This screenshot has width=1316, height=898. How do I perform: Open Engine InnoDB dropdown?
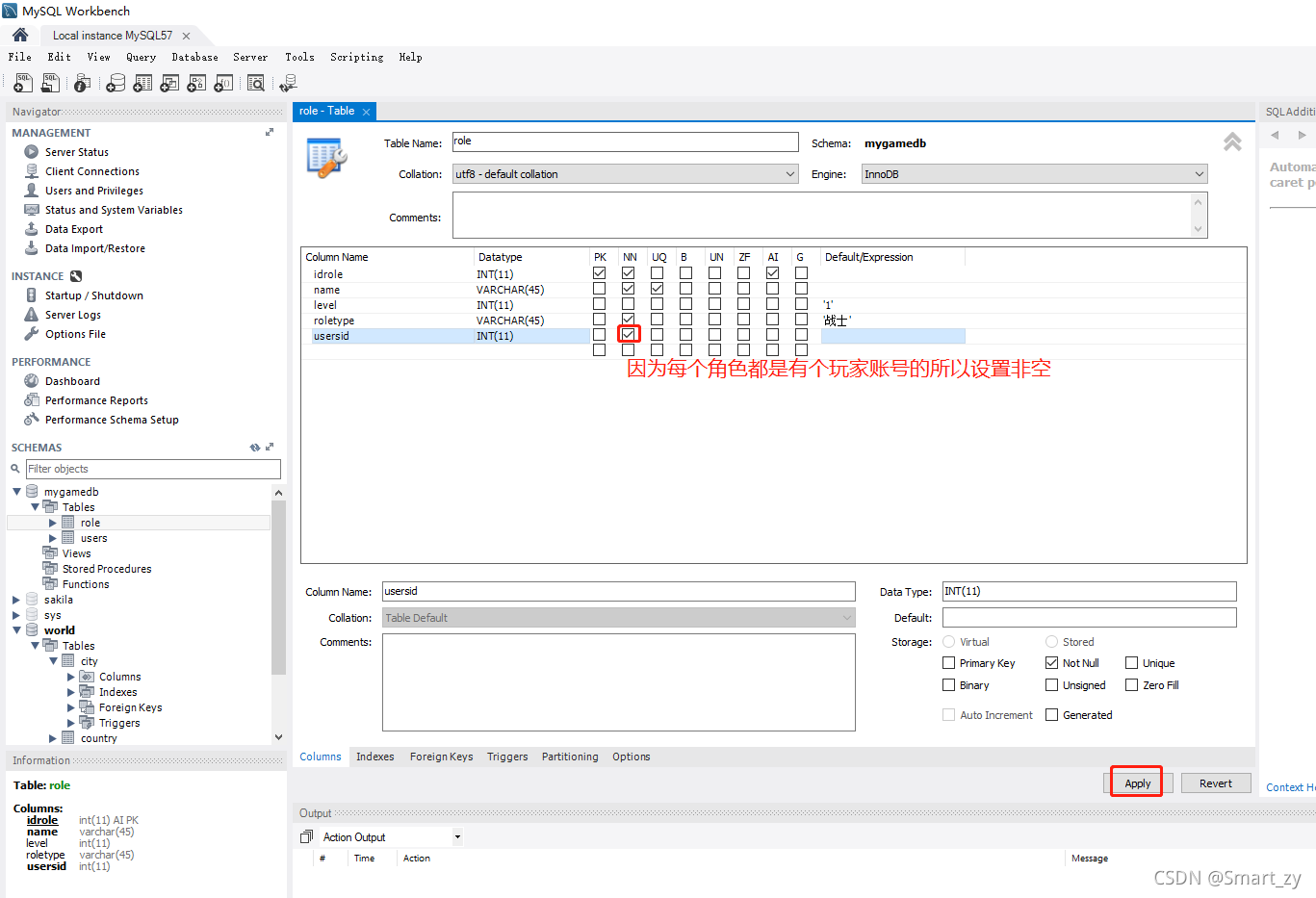click(1034, 174)
